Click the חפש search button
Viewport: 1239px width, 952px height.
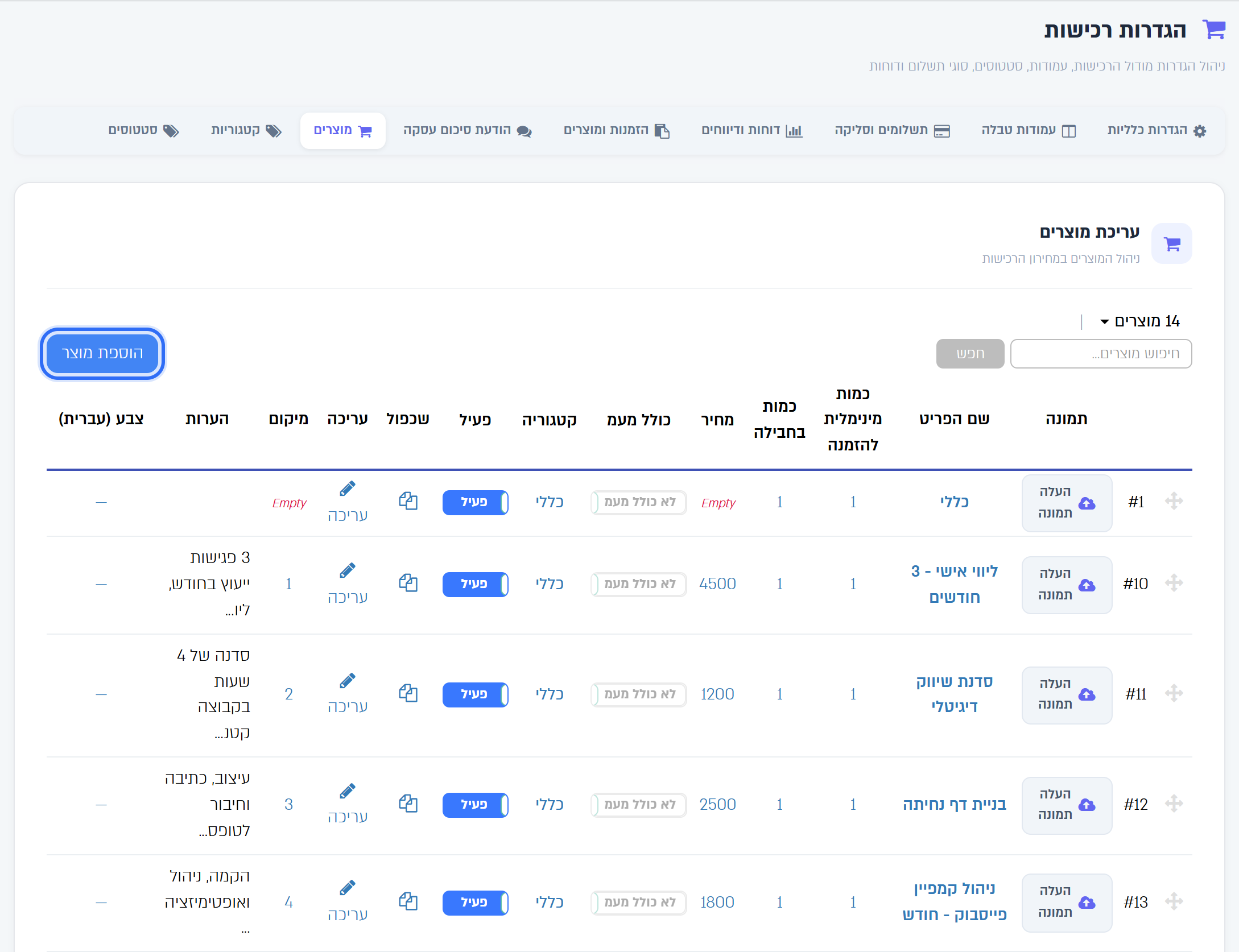pyautogui.click(x=970, y=354)
